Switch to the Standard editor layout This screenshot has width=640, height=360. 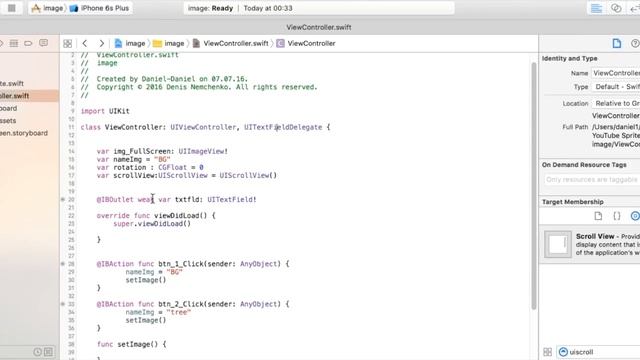pyautogui.click(x=596, y=8)
